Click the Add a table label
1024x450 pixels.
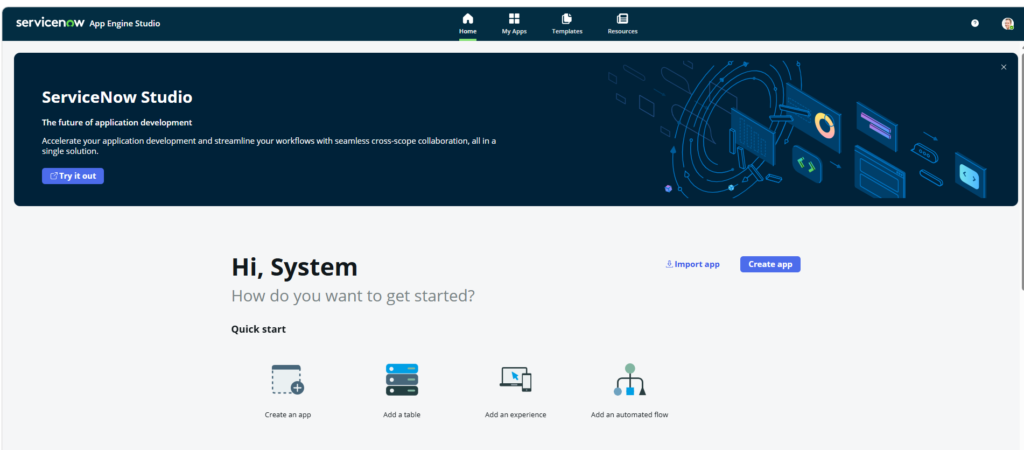click(x=401, y=414)
